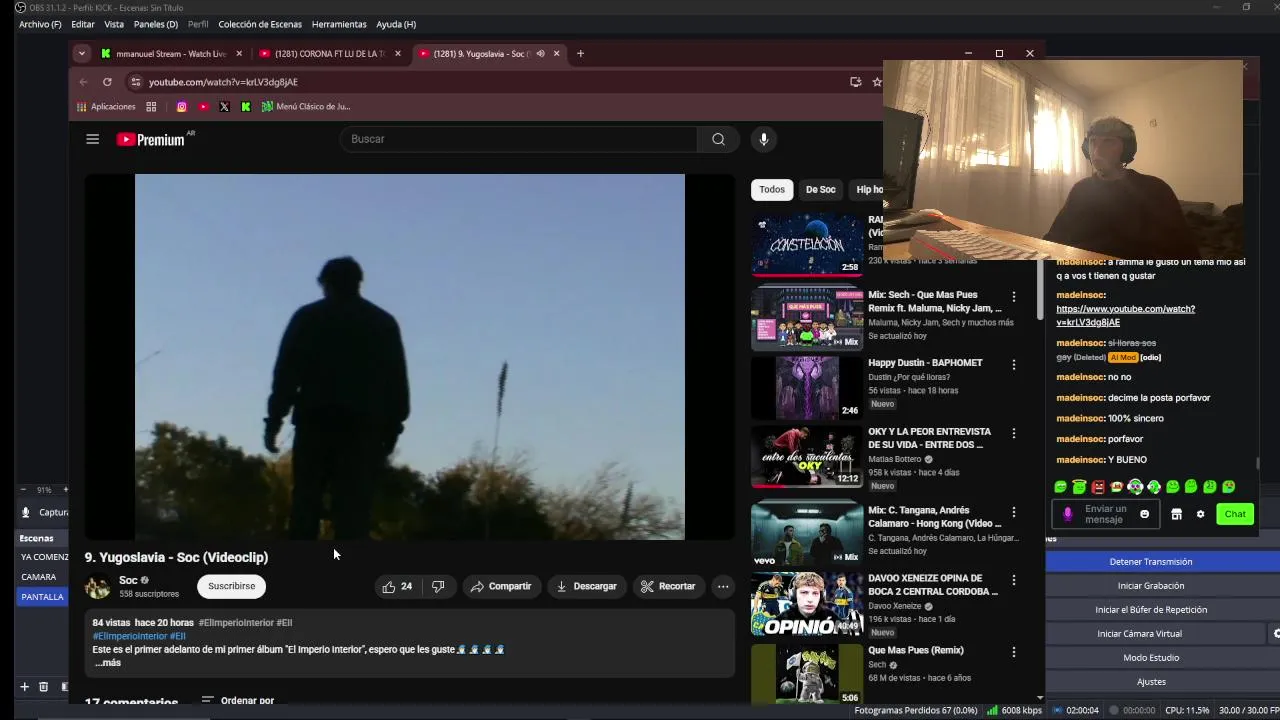1280x720 pixels.
Task: Expand the browser tab search dropdown
Action: tap(82, 53)
